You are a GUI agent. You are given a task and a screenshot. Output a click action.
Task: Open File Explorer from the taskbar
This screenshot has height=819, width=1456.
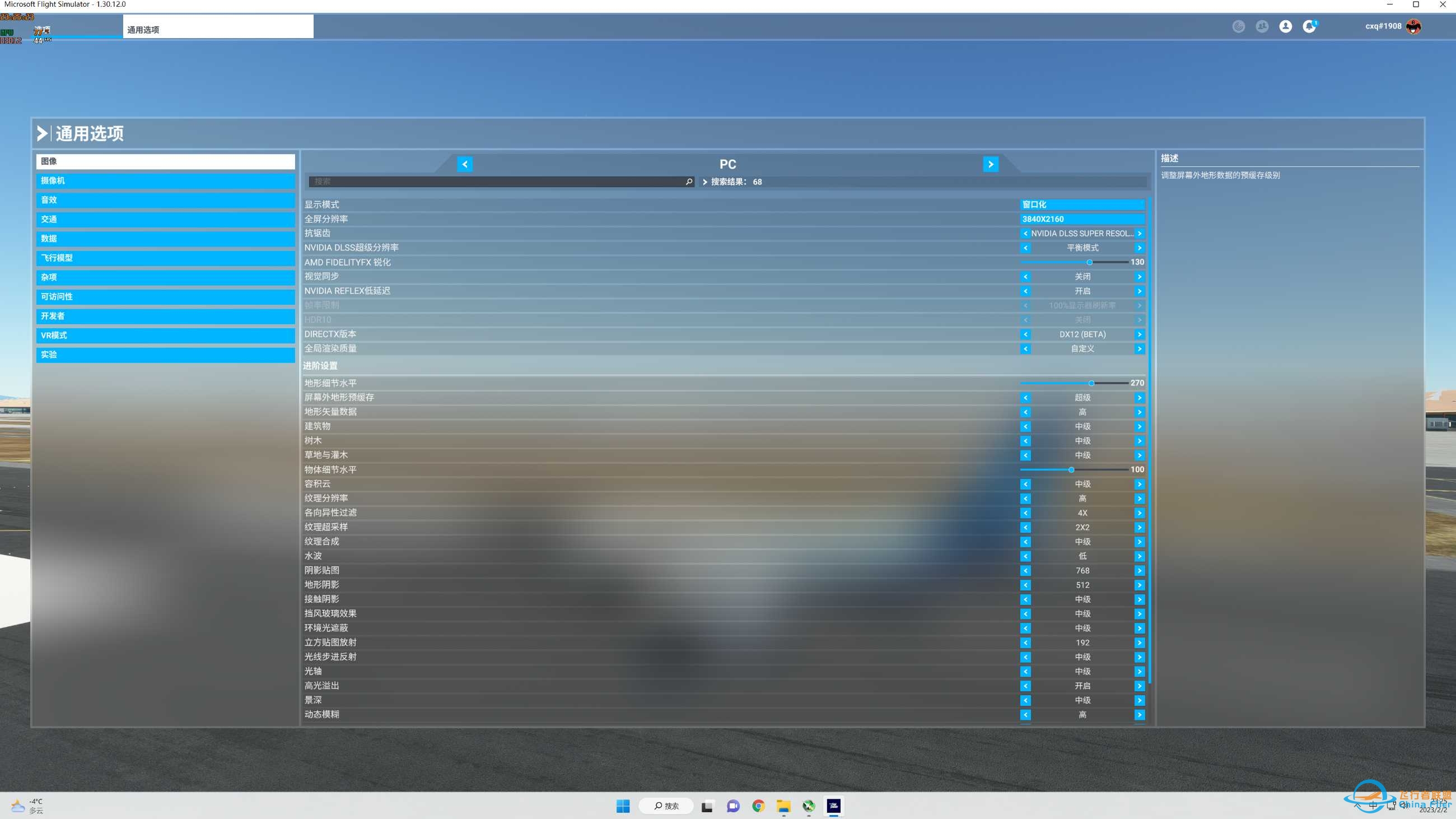[783, 806]
